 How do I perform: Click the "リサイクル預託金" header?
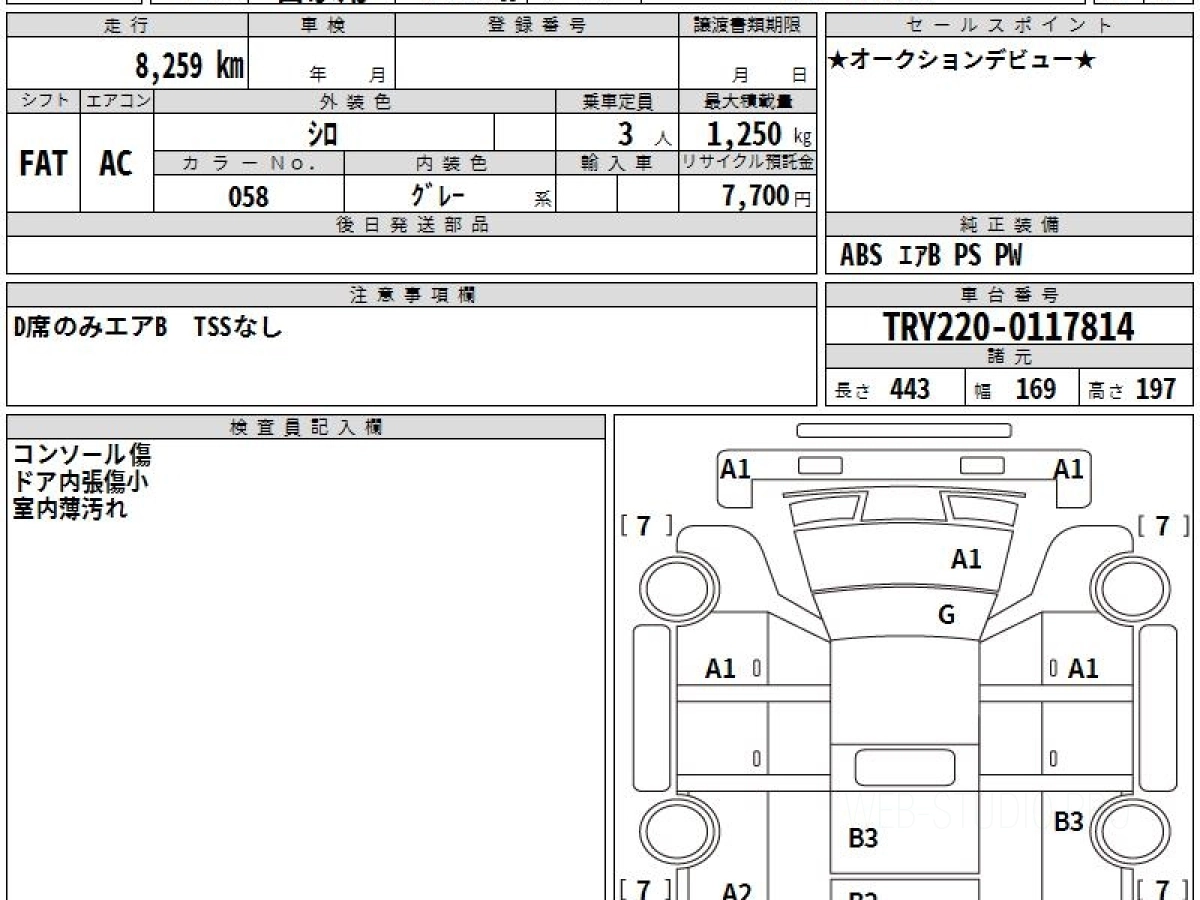[x=748, y=163]
